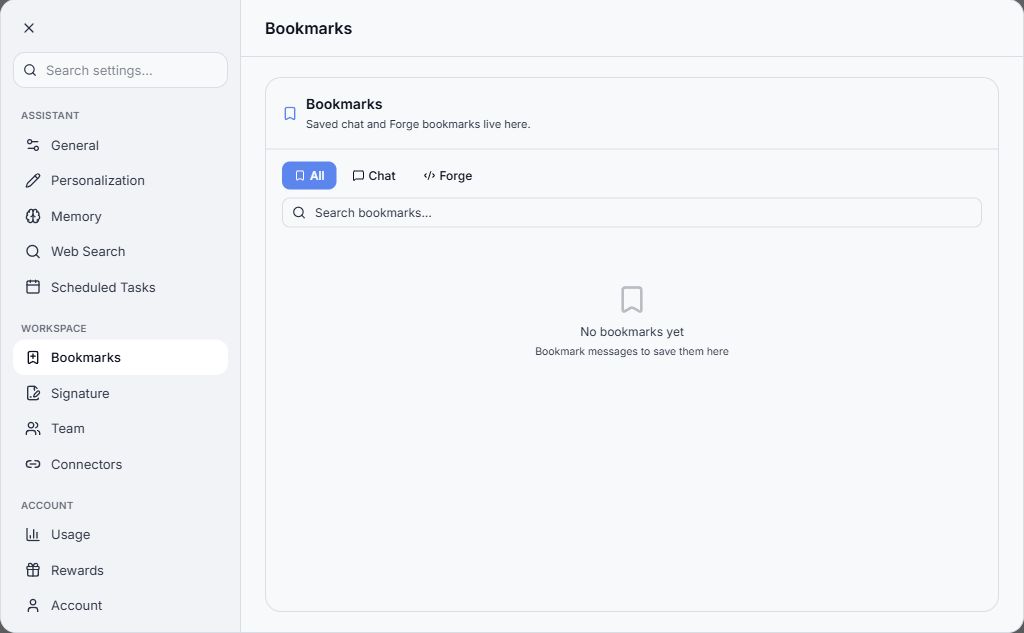Click the Connectors link icon
The height and width of the screenshot is (633, 1024).
click(x=33, y=464)
